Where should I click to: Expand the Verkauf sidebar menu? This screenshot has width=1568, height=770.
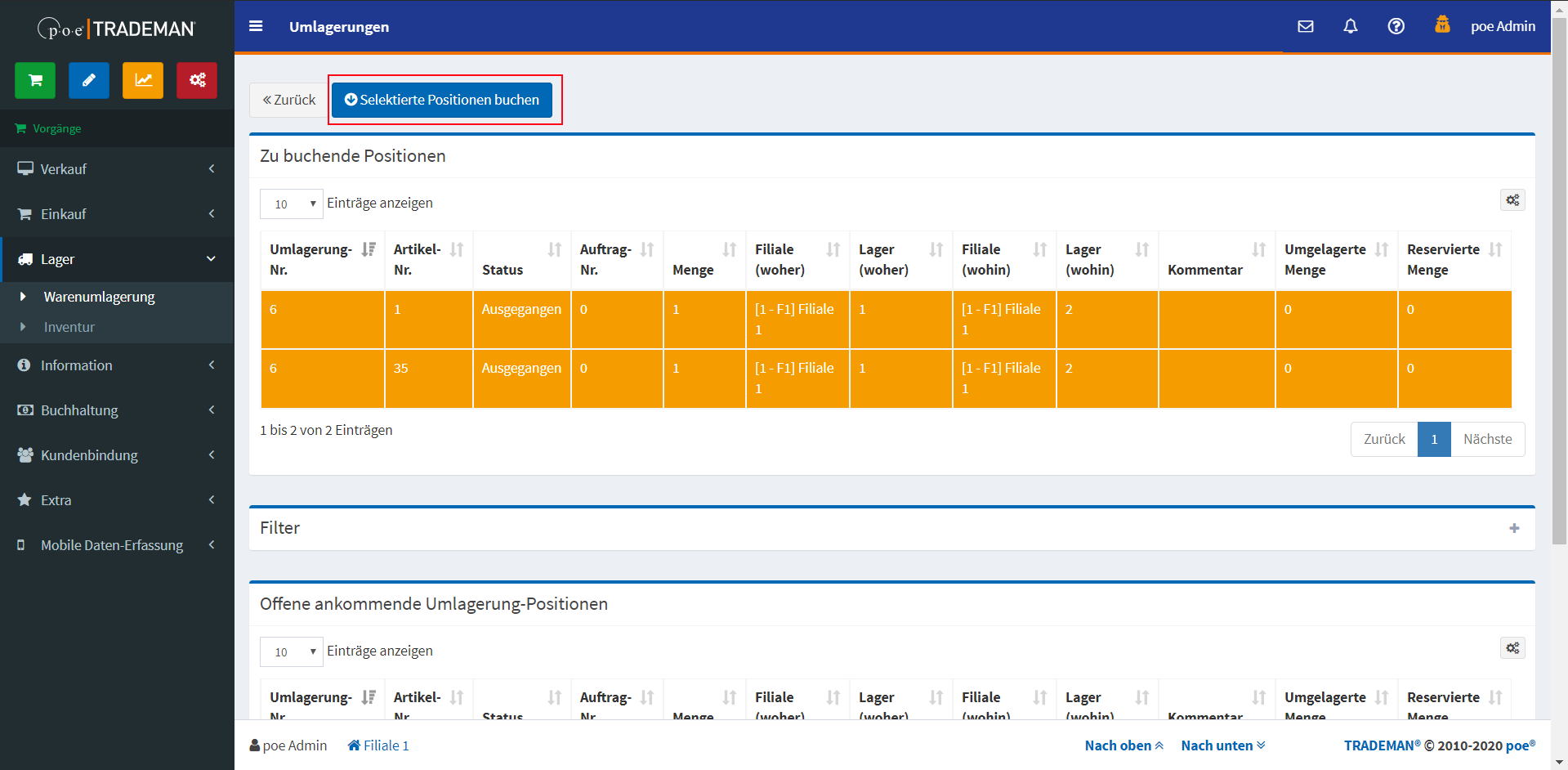(117, 169)
